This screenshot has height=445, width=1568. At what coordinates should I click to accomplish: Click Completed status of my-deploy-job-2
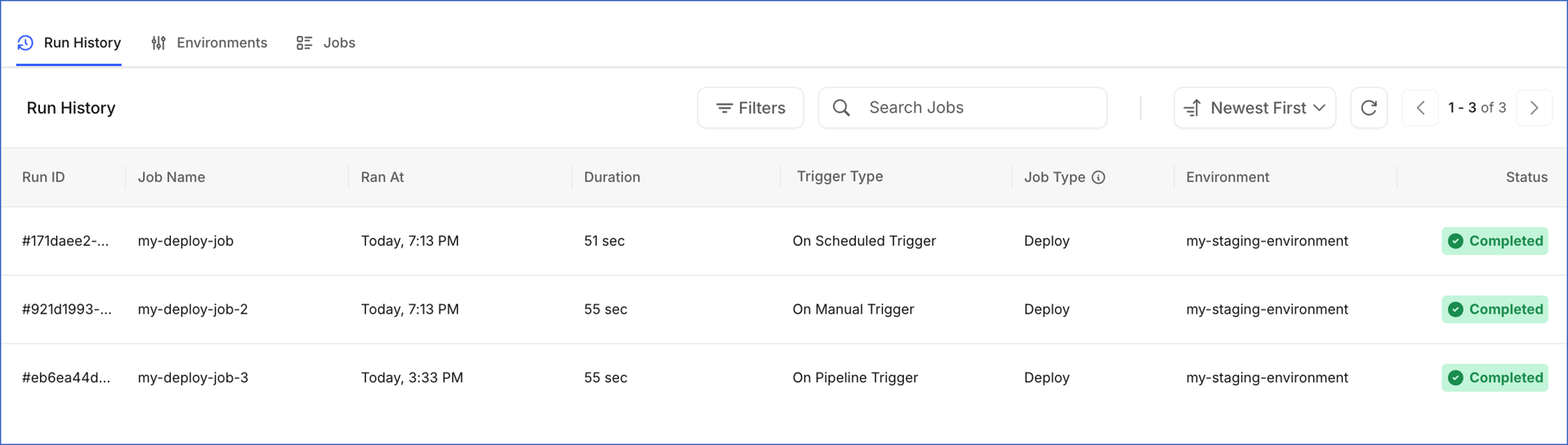point(1494,309)
